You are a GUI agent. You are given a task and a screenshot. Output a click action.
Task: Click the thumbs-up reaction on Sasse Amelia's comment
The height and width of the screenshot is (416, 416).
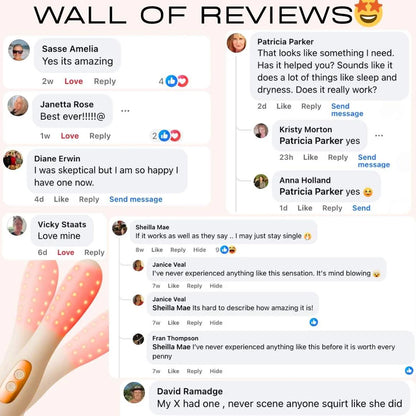point(171,81)
